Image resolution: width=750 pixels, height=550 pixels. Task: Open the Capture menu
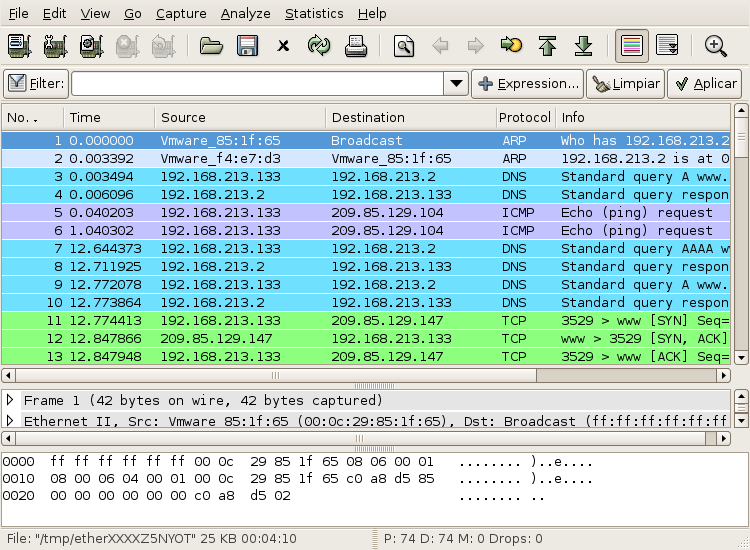coord(181,13)
